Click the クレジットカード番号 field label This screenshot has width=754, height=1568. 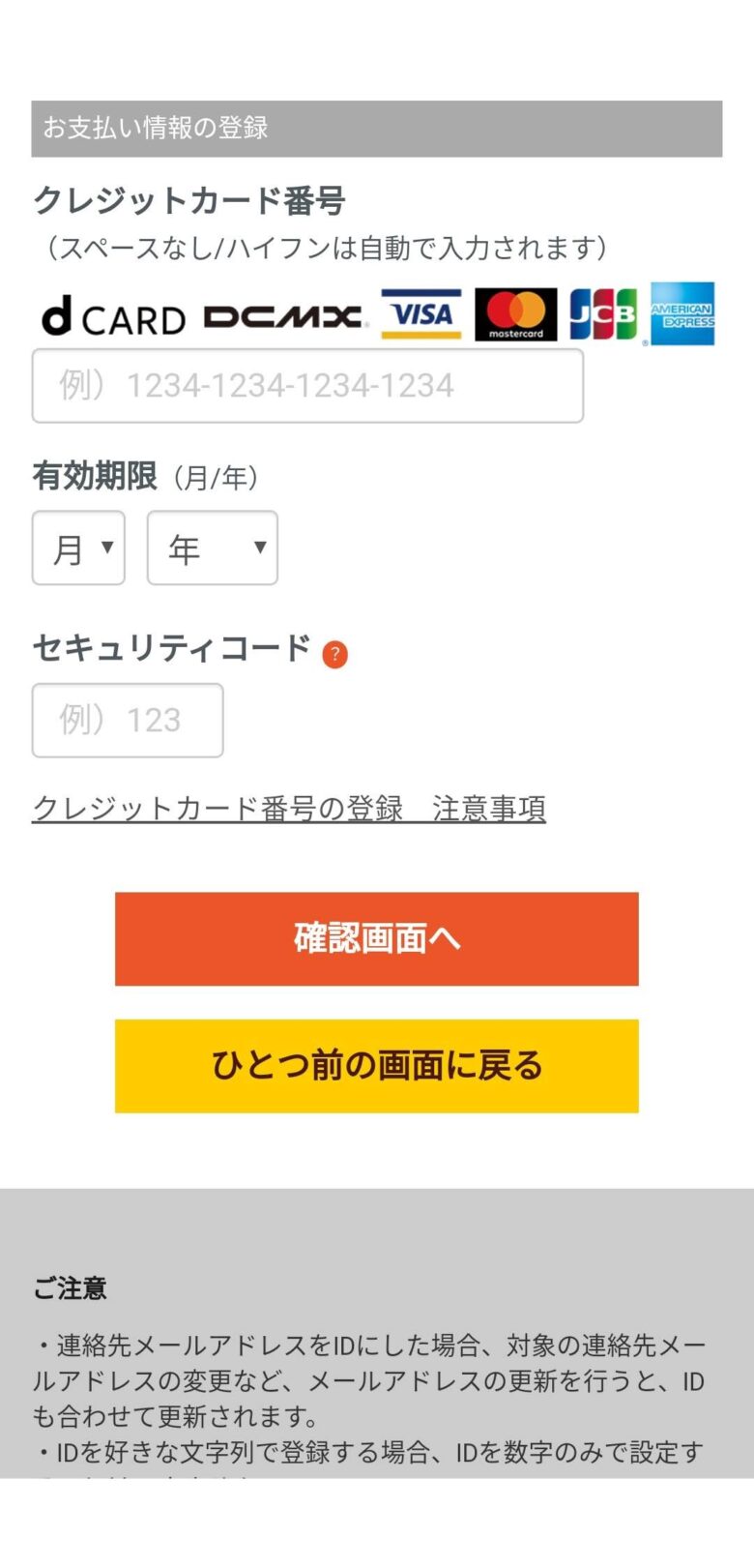[189, 200]
